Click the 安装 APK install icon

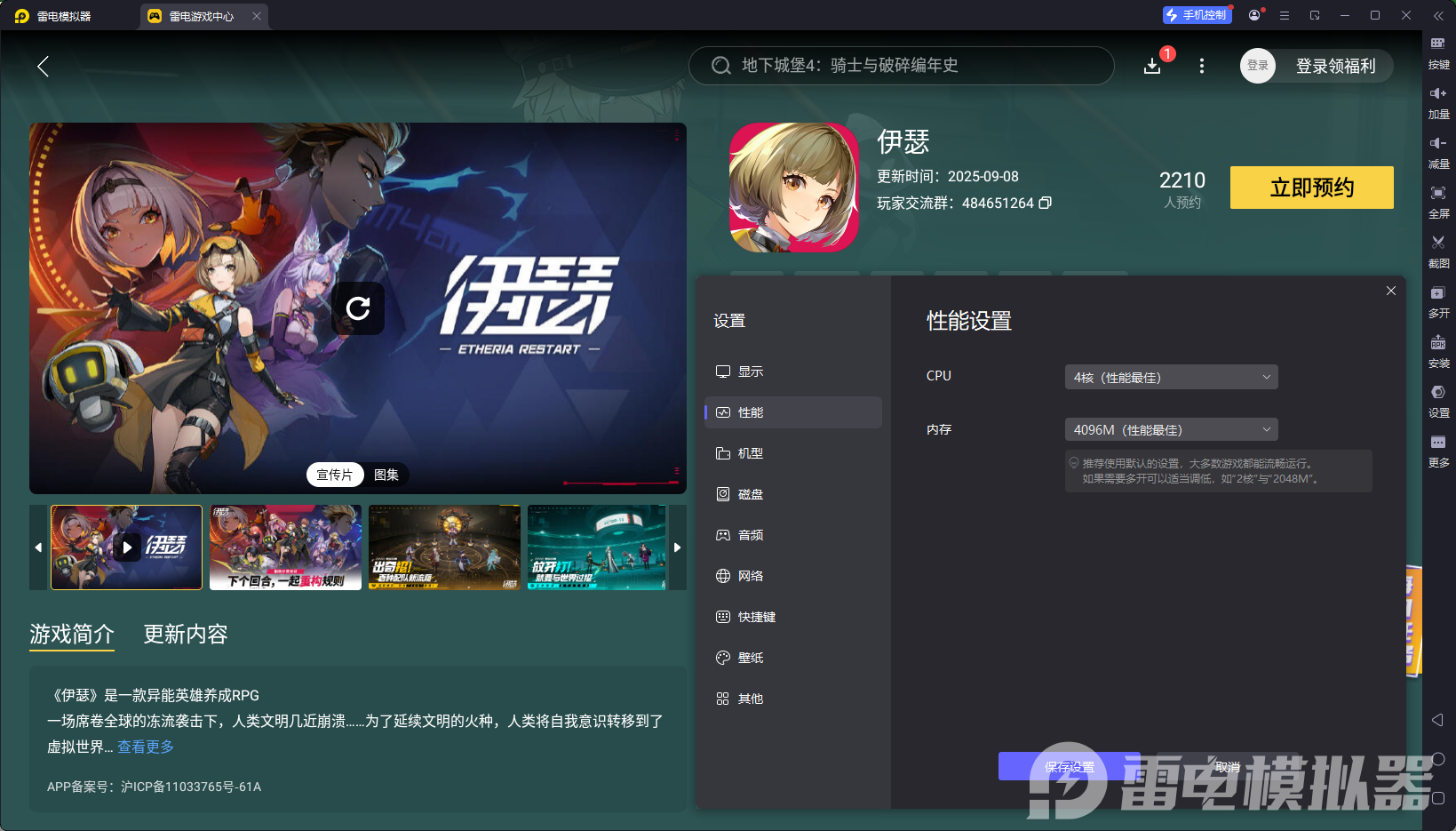point(1438,350)
